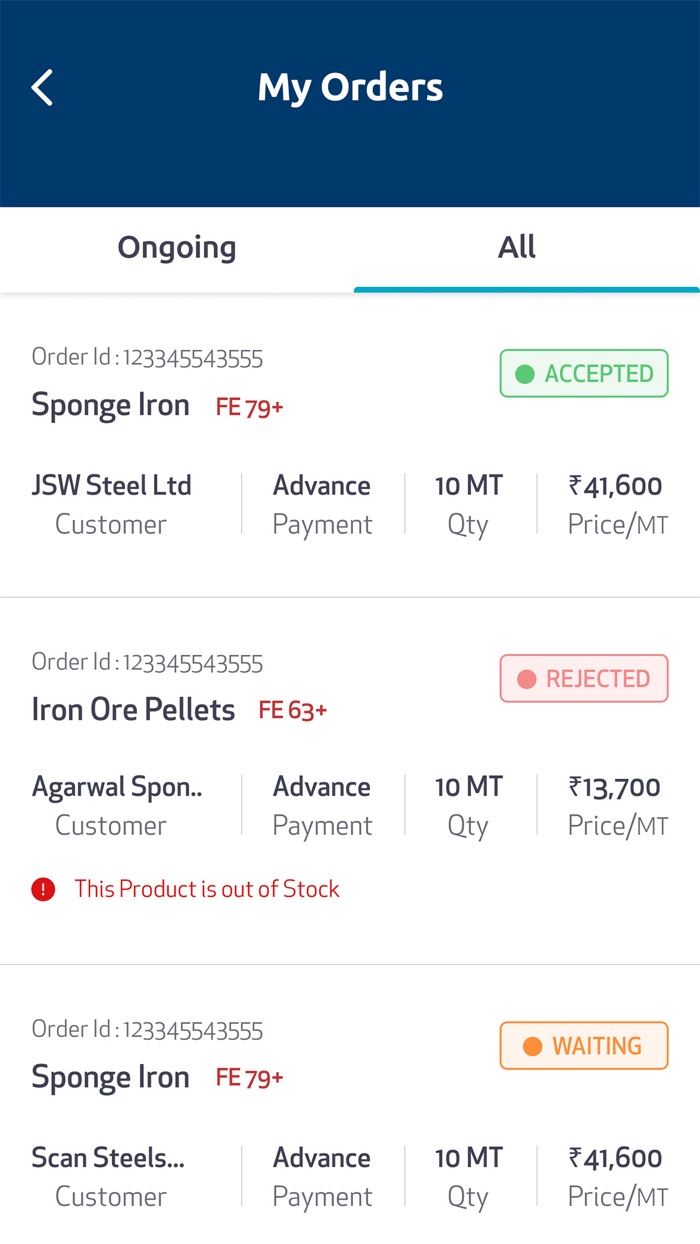This screenshot has width=700, height=1244.
Task: Click the FE 63+ grade label
Action: coord(293,710)
